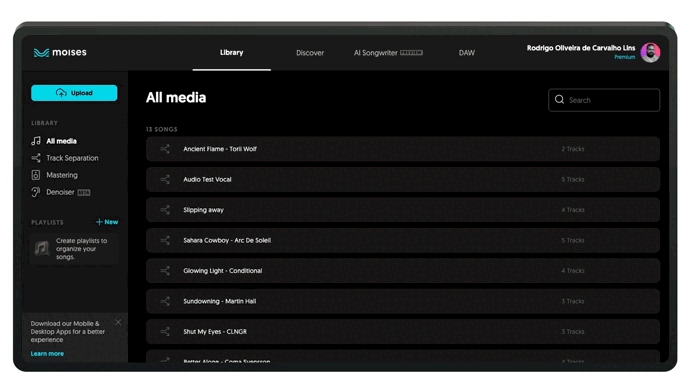Switch to the DAW tab
This screenshot has height=388, width=690.
pos(467,53)
